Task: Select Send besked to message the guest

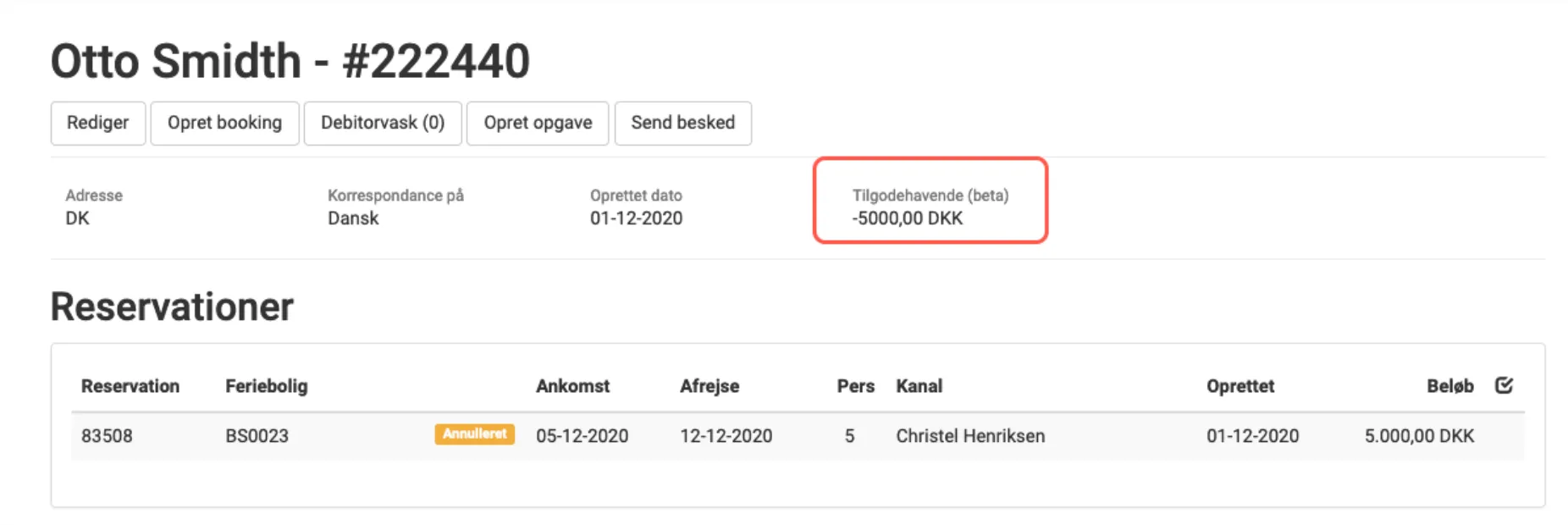Action: point(682,123)
